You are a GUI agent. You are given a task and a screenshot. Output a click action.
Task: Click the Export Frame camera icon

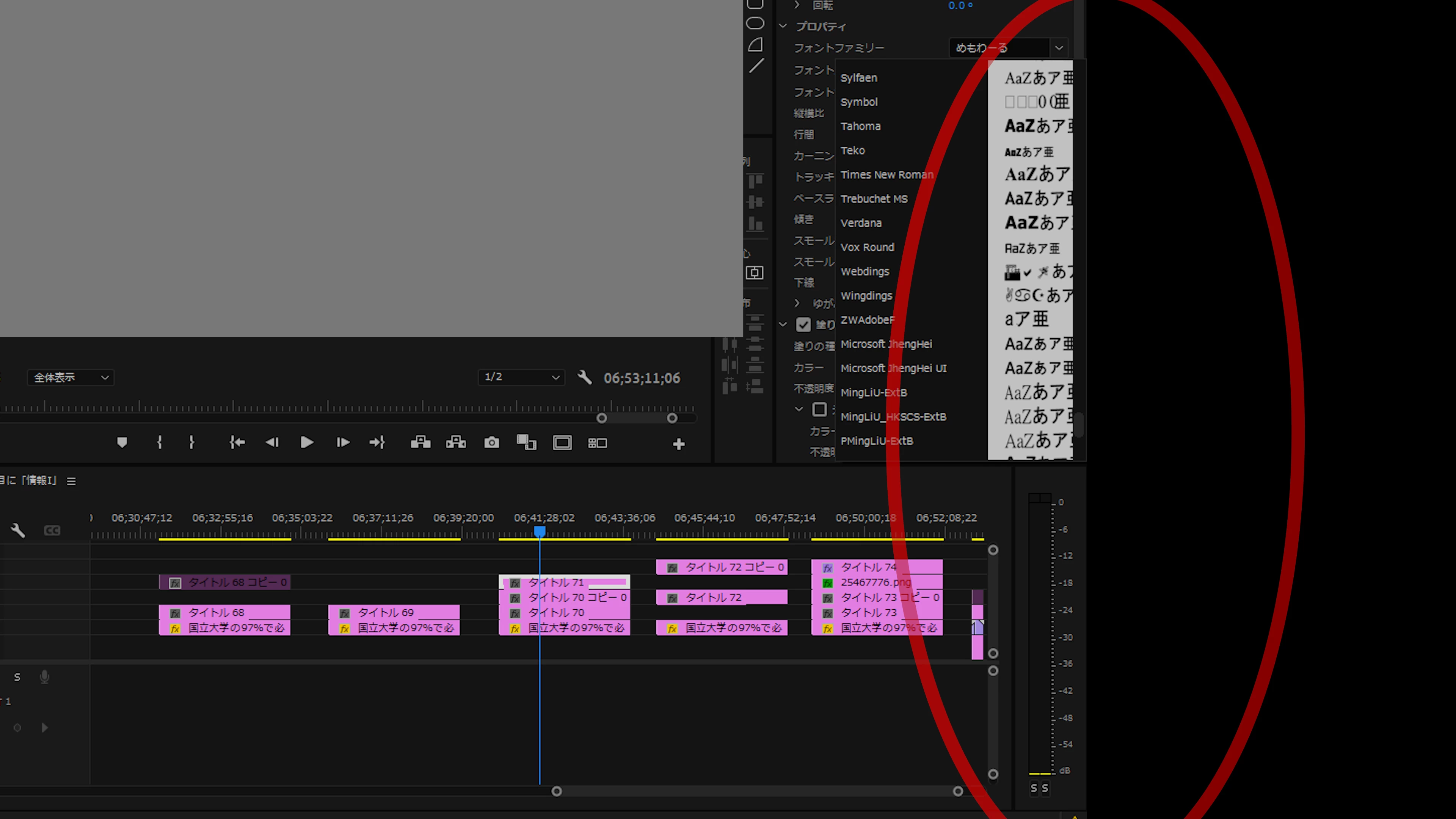point(491,442)
